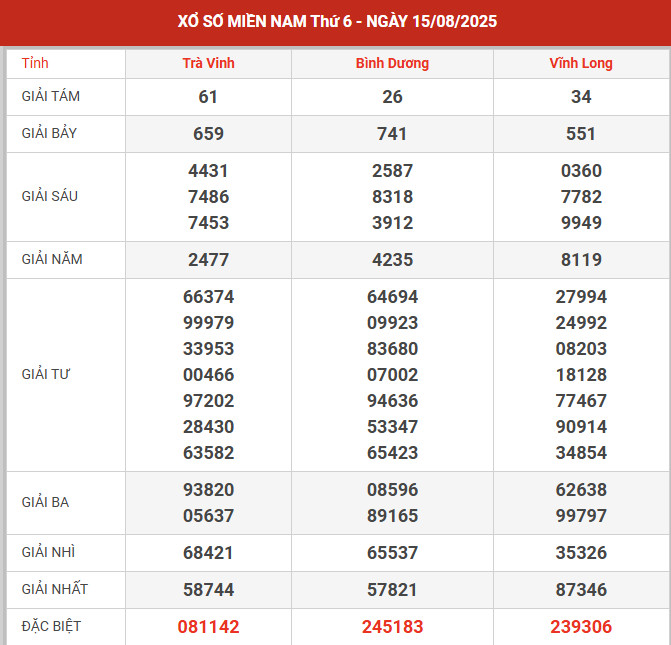Viewport: 671px width, 645px height.
Task: Click the Vĩnh Long first prize 87346
Action: pyautogui.click(x=581, y=590)
